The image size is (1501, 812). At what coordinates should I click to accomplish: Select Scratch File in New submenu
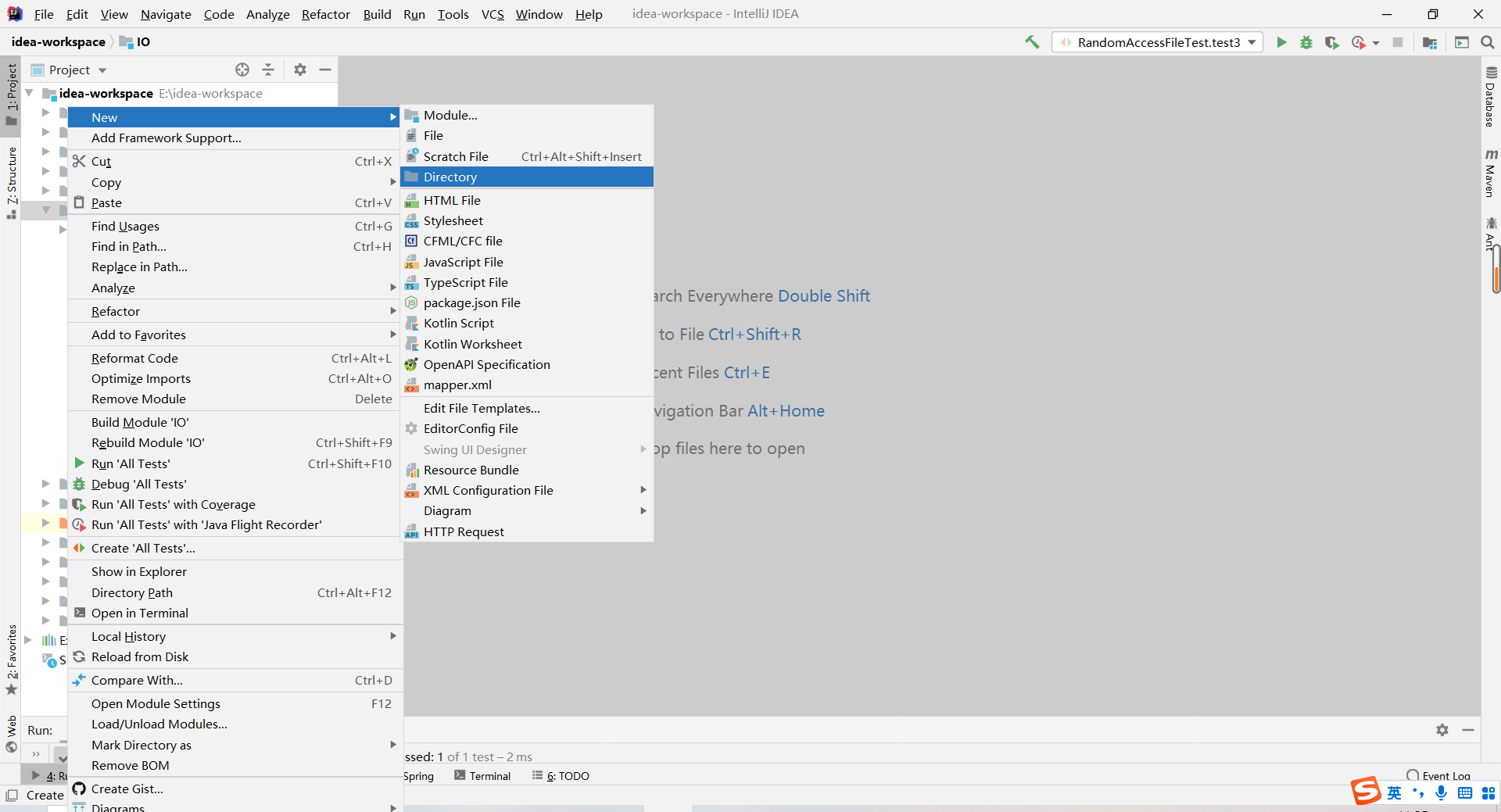pyautogui.click(x=527, y=156)
